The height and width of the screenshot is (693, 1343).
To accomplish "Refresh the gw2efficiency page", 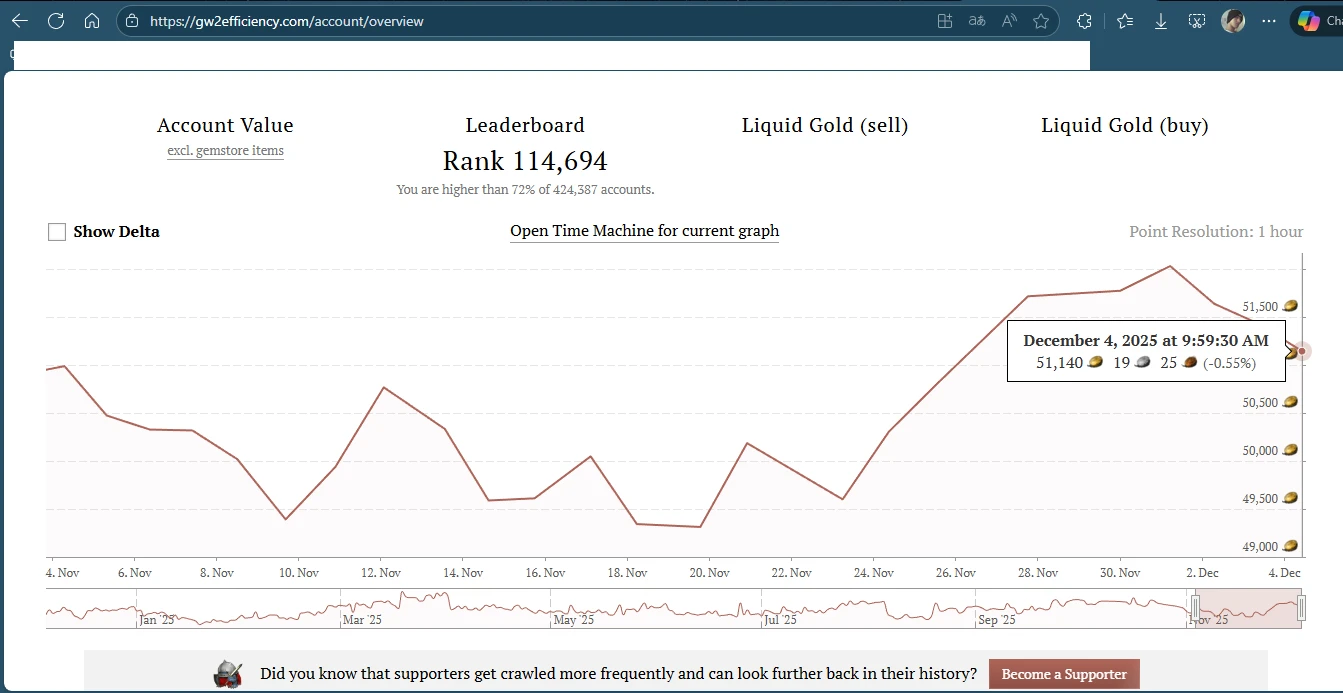I will point(56,21).
